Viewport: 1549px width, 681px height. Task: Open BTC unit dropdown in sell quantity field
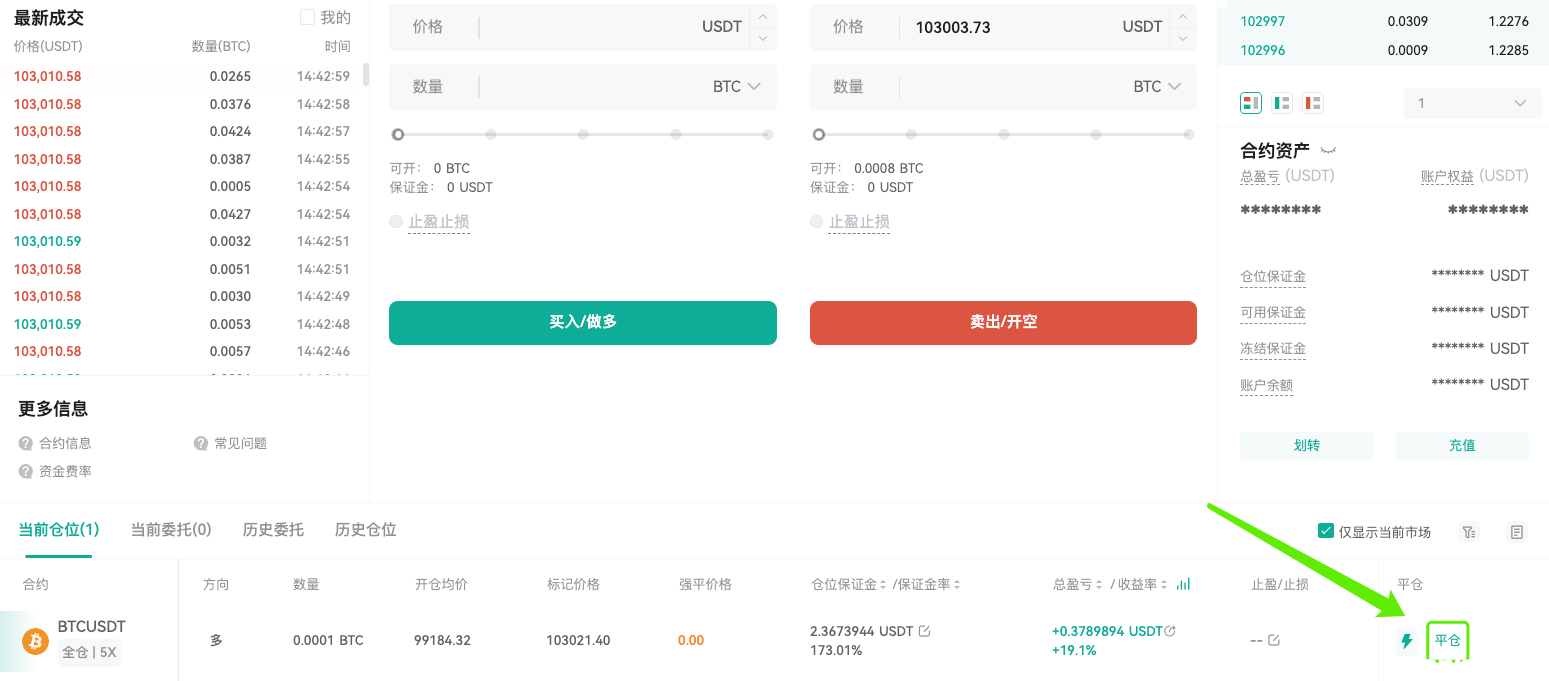[x=1158, y=87]
